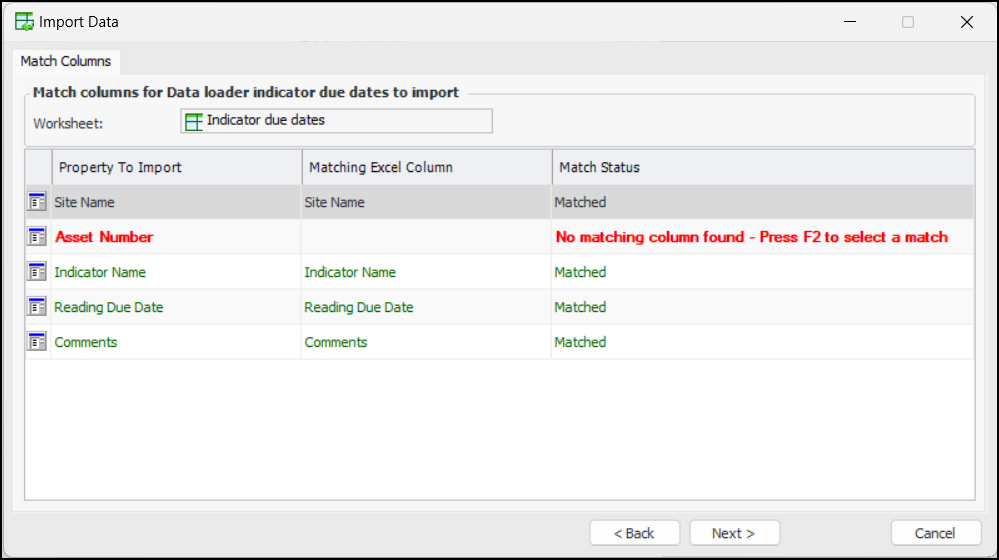Click the Import Data window title icon
Viewport: 999px width, 560px height.
click(x=24, y=21)
